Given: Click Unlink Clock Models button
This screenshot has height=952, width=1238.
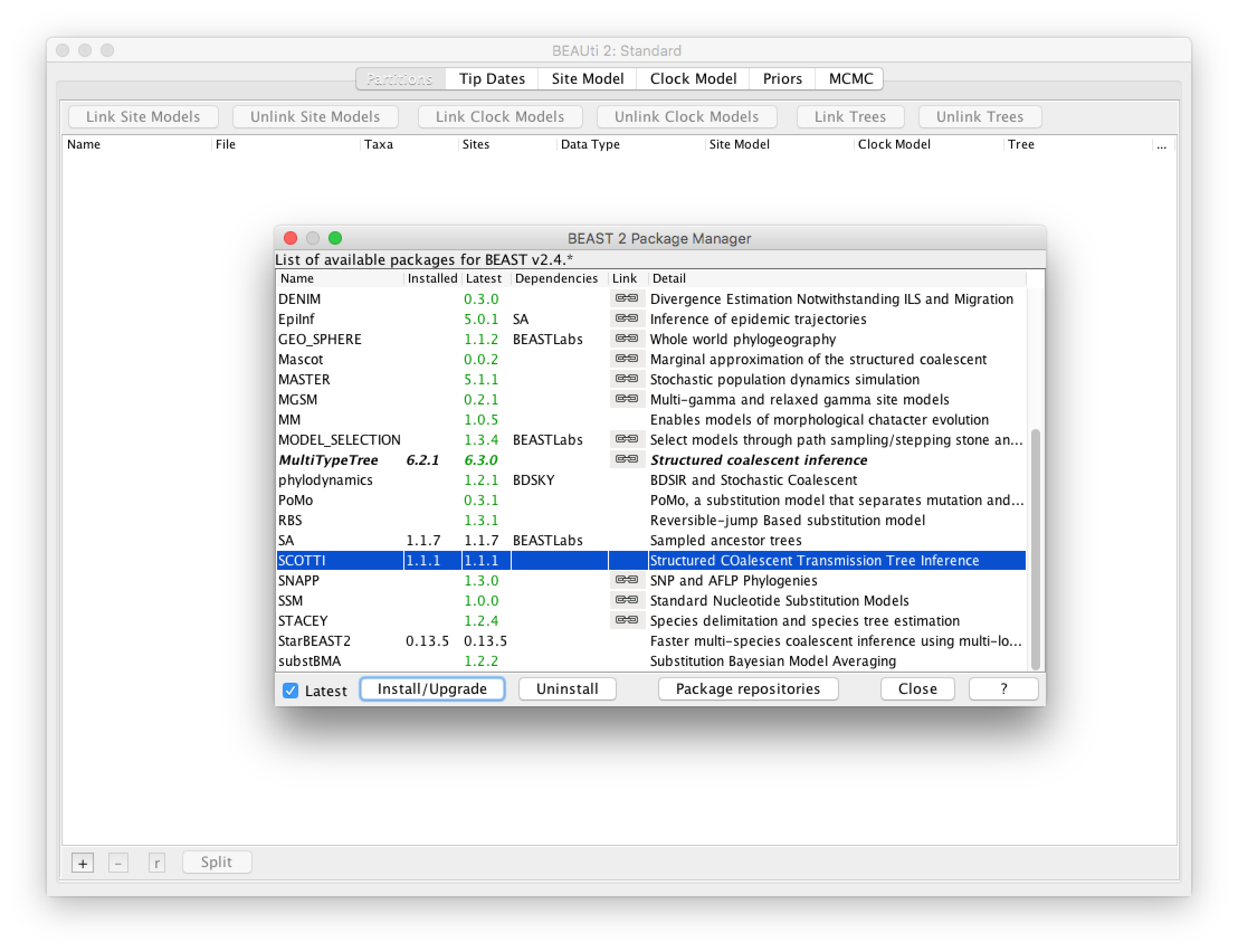Looking at the screenshot, I should (x=687, y=117).
